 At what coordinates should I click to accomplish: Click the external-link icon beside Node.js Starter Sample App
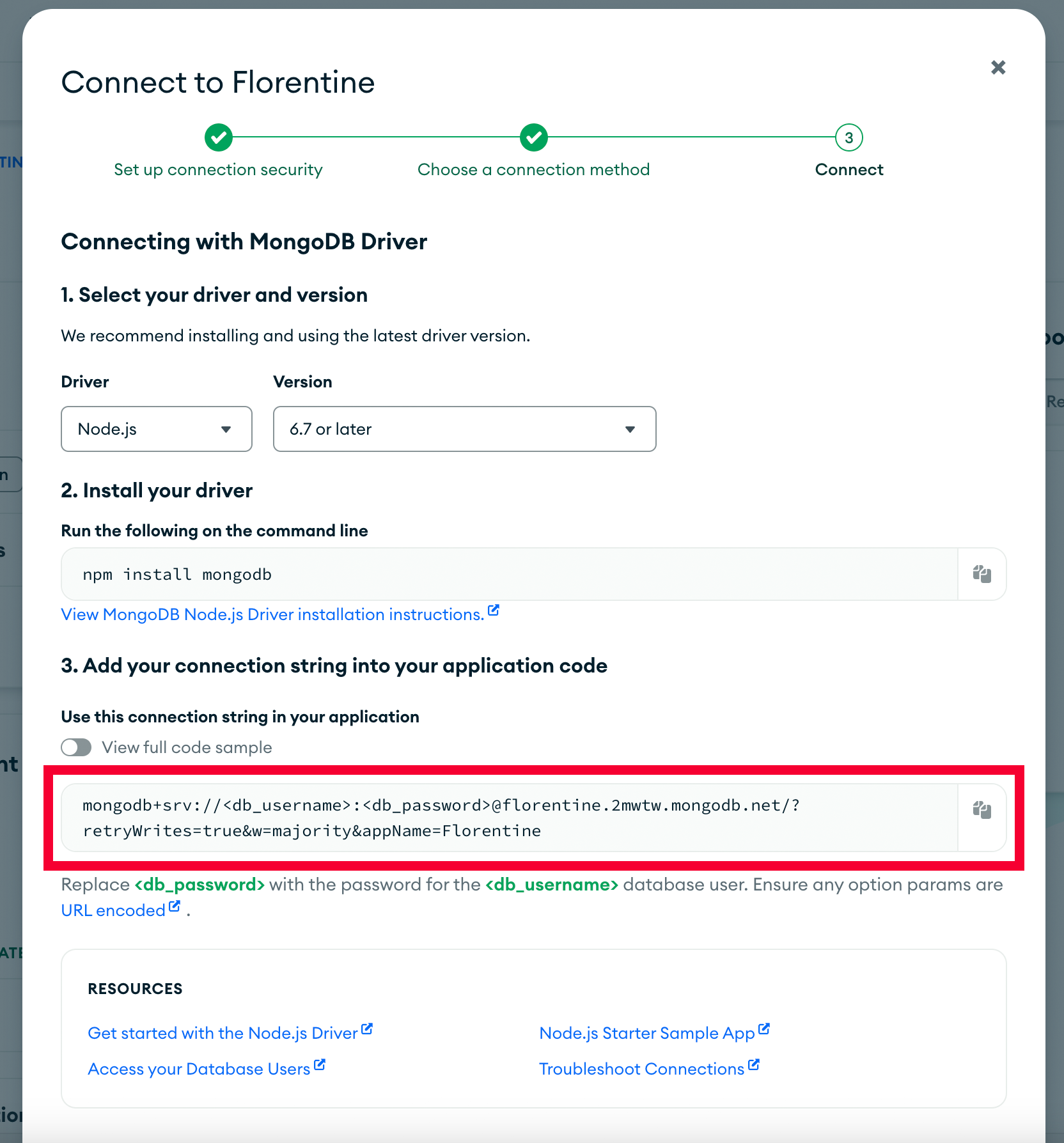(x=764, y=1029)
